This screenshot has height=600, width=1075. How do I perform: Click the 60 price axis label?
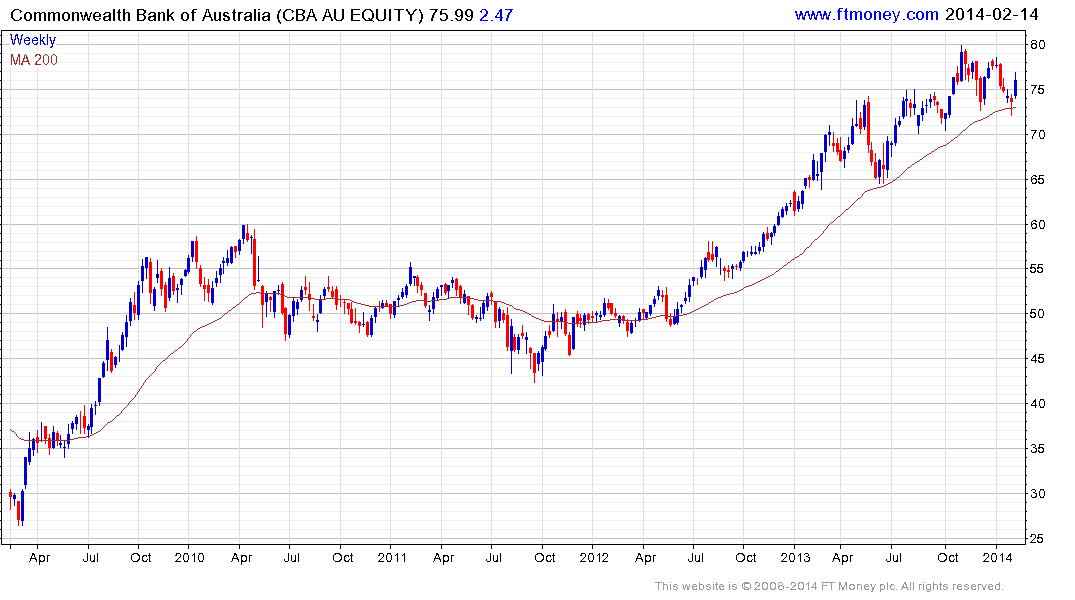(x=1037, y=224)
